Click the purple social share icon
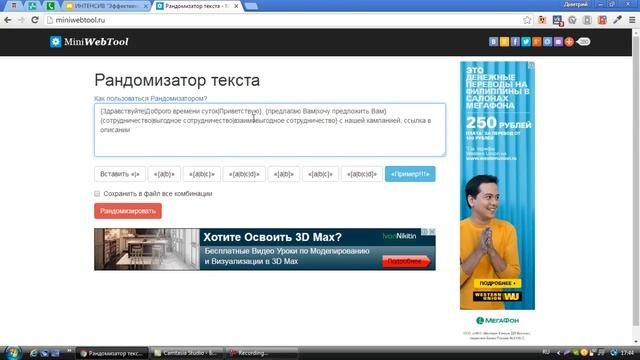This screenshot has height=360, width=640. point(558,42)
